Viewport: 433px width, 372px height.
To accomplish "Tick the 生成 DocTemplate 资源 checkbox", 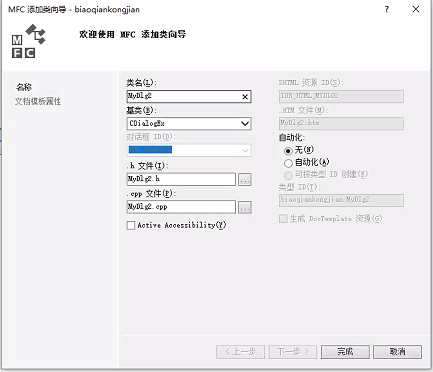I will (283, 219).
